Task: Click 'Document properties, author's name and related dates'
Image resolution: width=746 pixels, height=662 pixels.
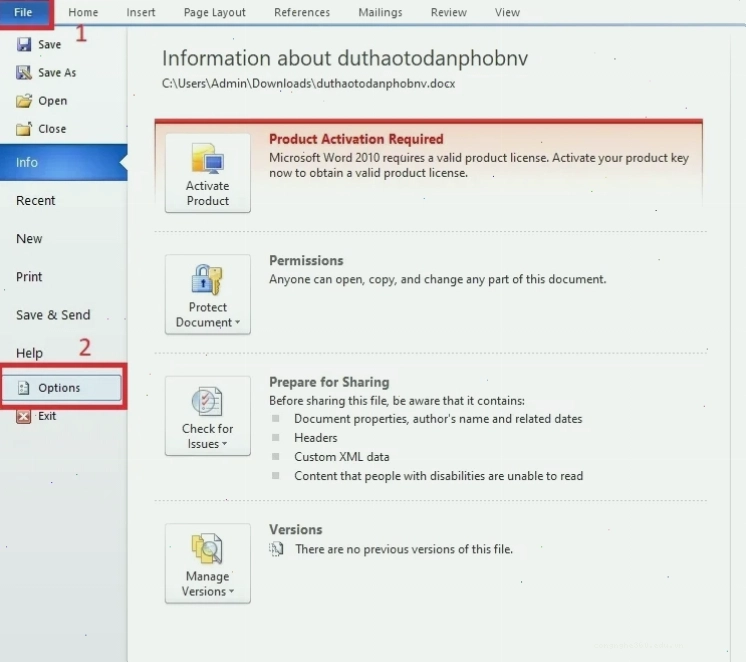Action: [438, 419]
